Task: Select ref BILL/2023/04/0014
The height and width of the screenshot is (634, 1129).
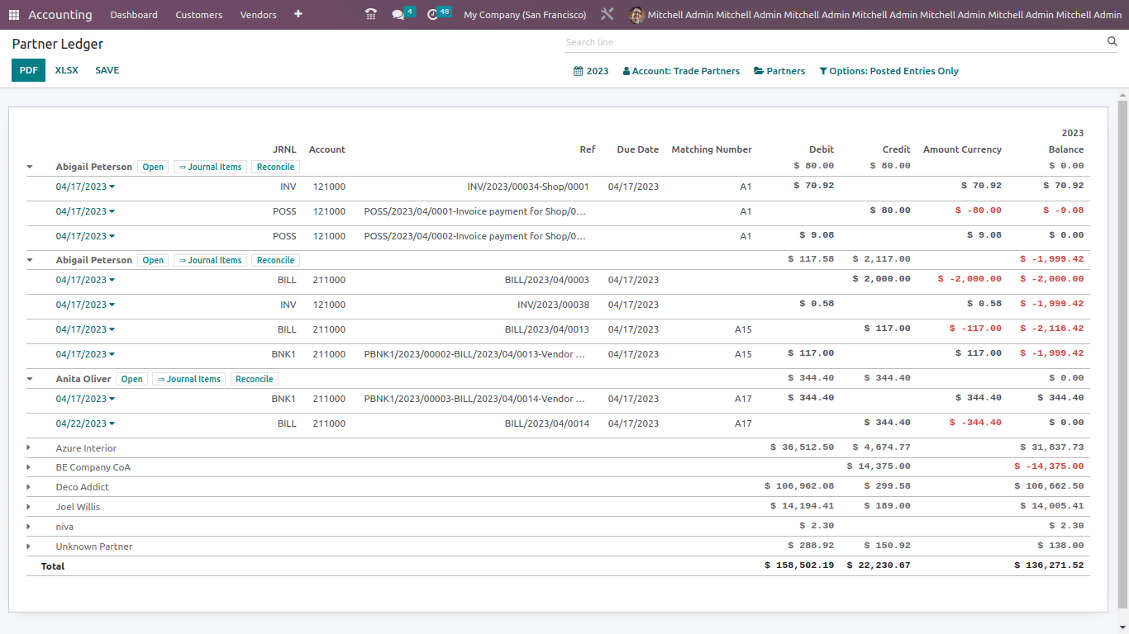Action: [x=546, y=424]
